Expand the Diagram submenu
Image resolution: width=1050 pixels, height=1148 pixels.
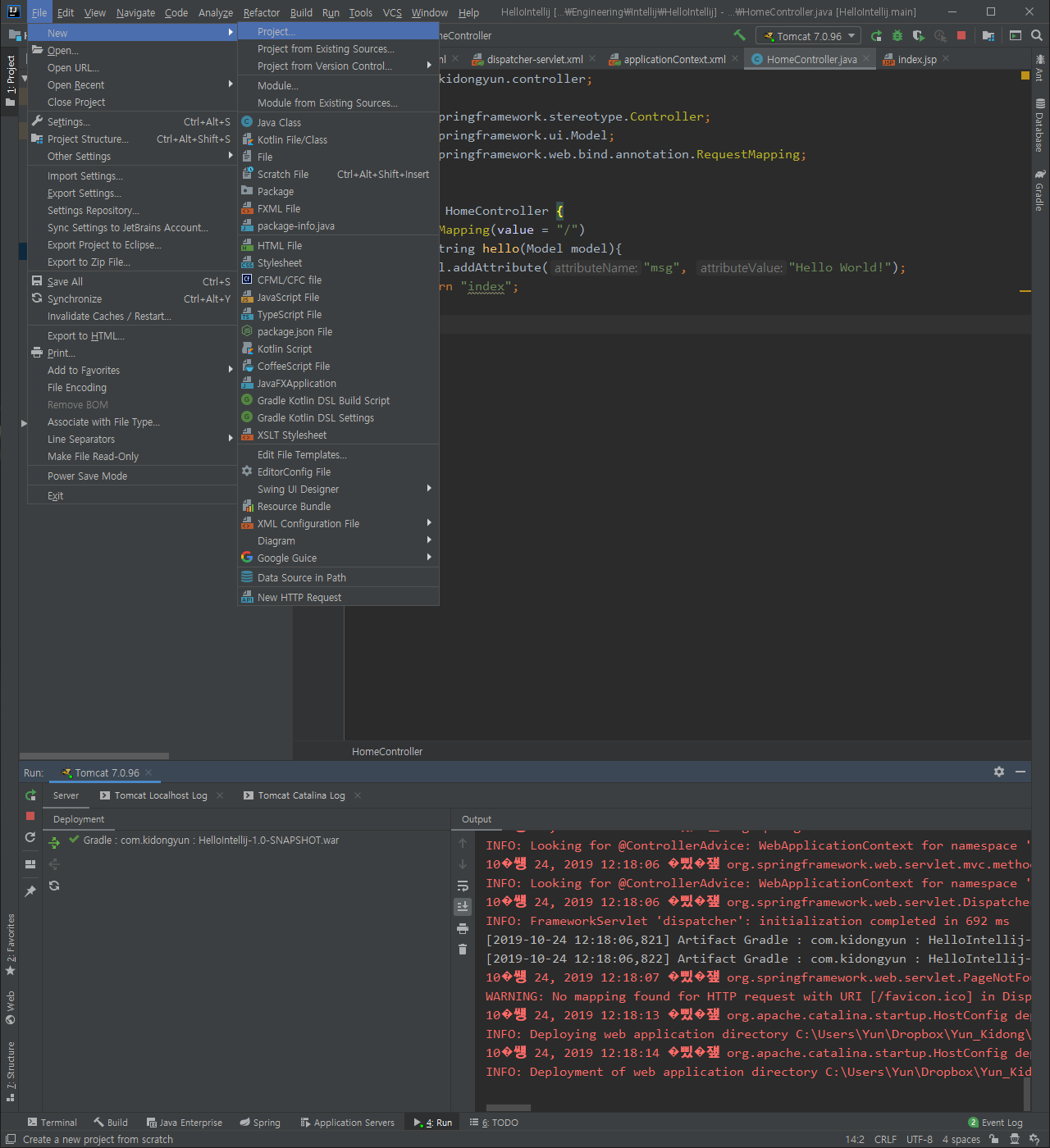338,540
